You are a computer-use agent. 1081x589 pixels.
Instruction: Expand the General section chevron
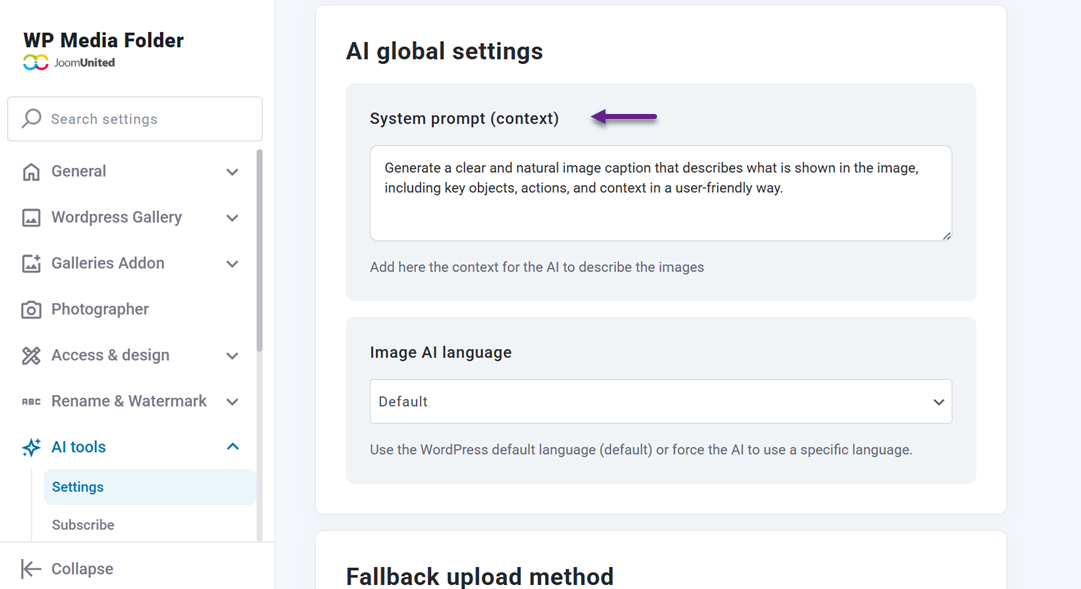(x=232, y=171)
